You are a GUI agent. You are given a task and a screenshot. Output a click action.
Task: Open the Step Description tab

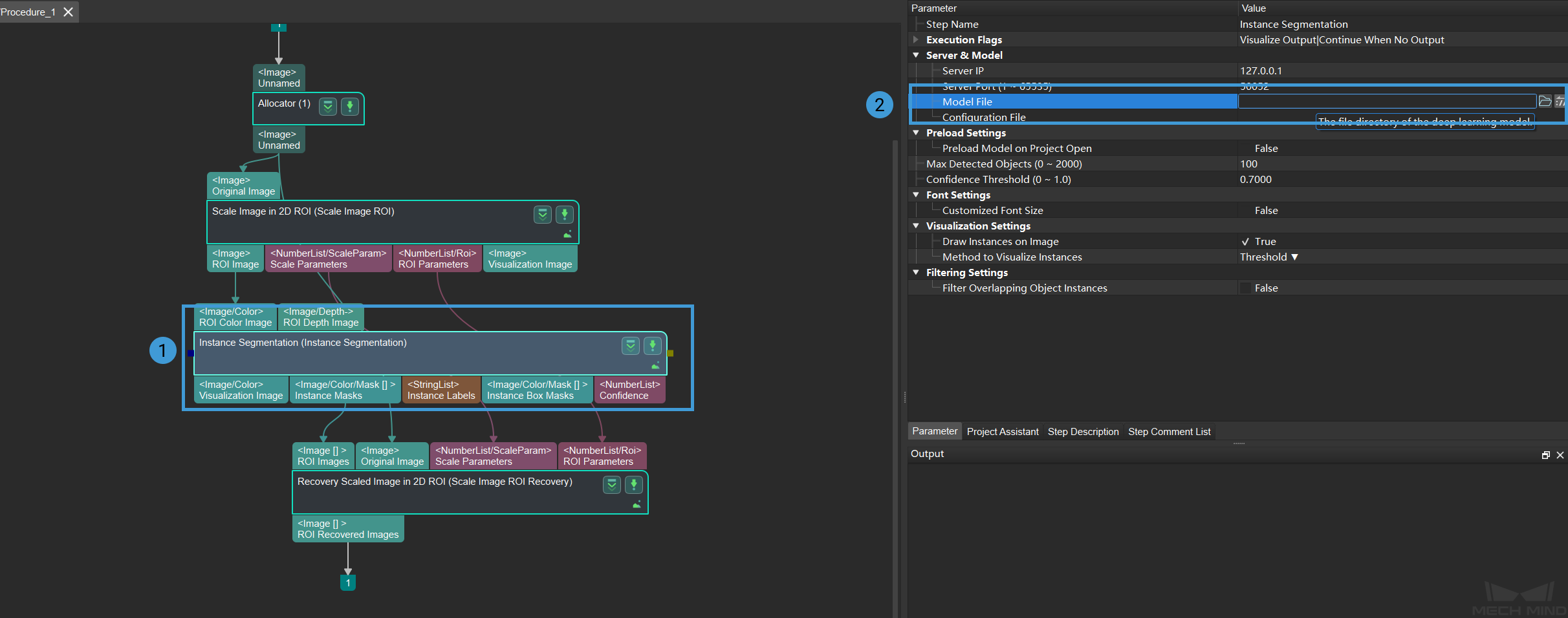point(1083,432)
